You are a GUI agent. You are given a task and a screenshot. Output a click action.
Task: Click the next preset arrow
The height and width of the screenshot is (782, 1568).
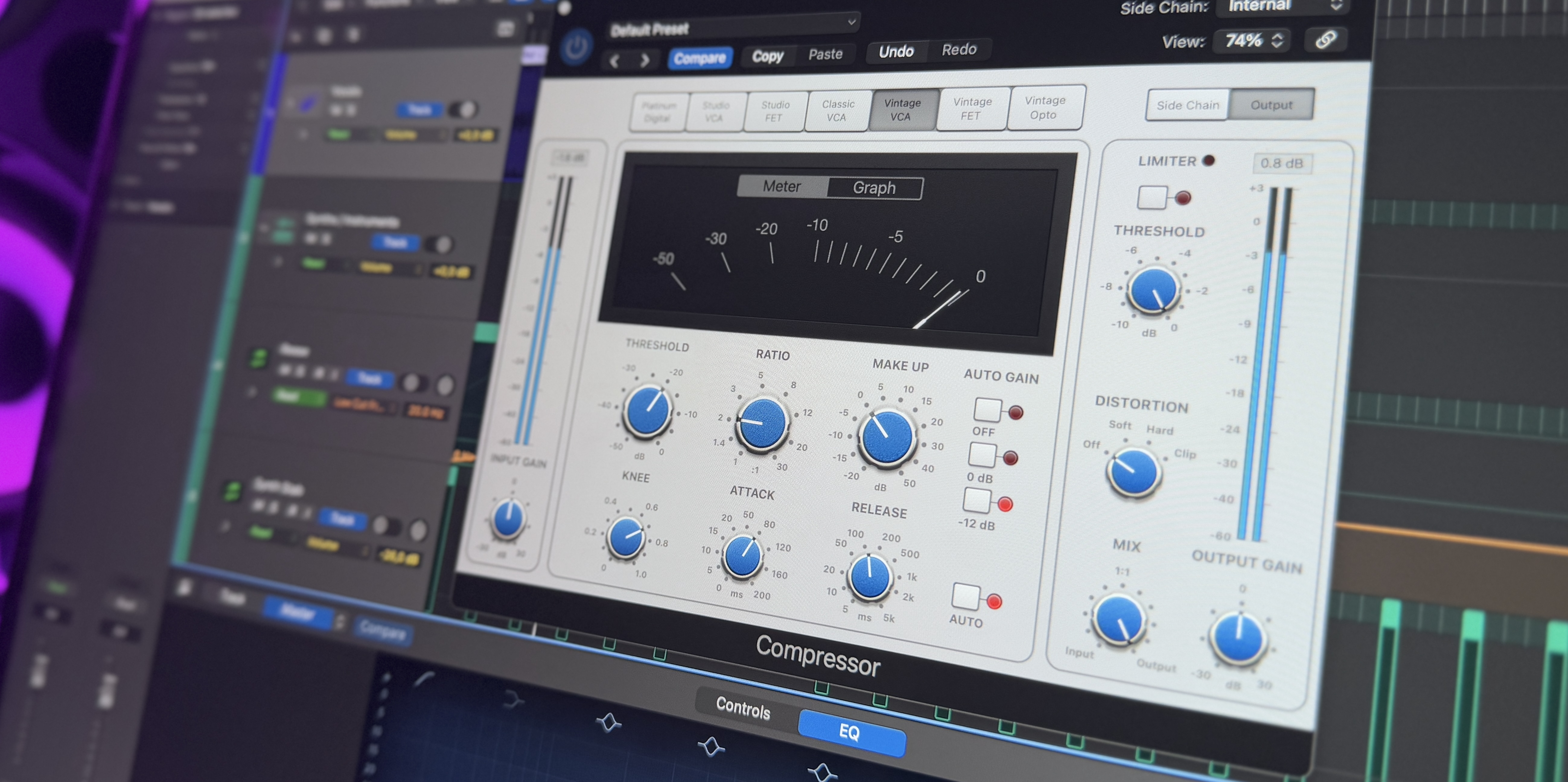[645, 60]
